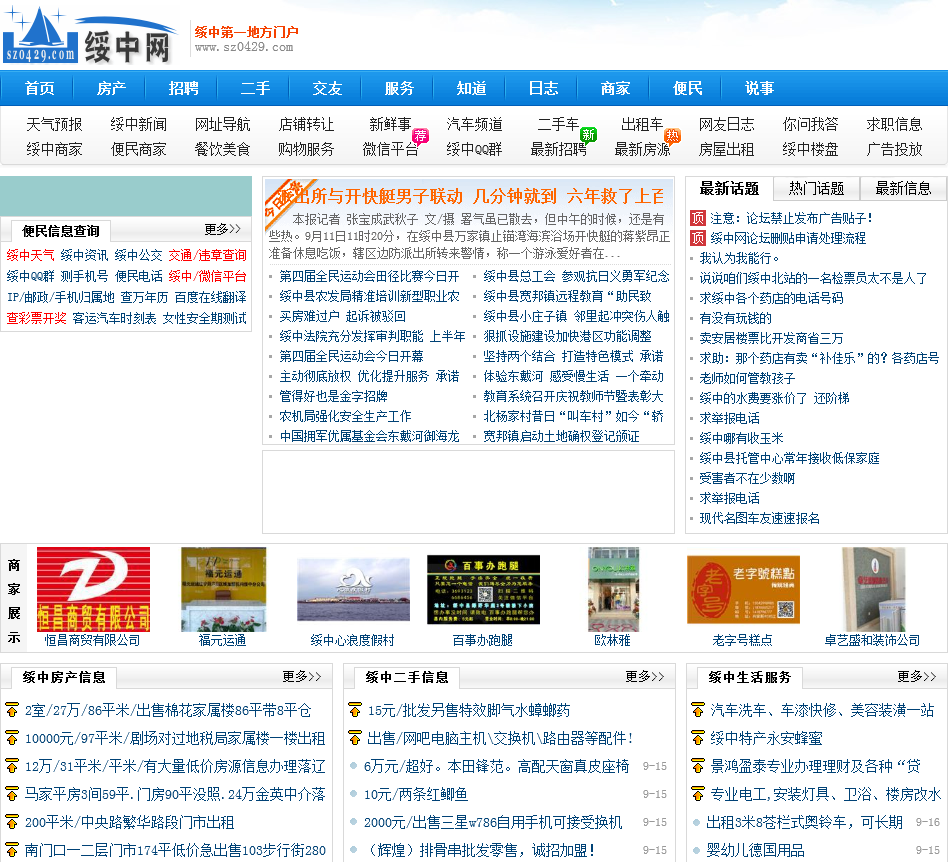Open 汽车频道 sub-navigation link
948x862 pixels.
coord(475,125)
